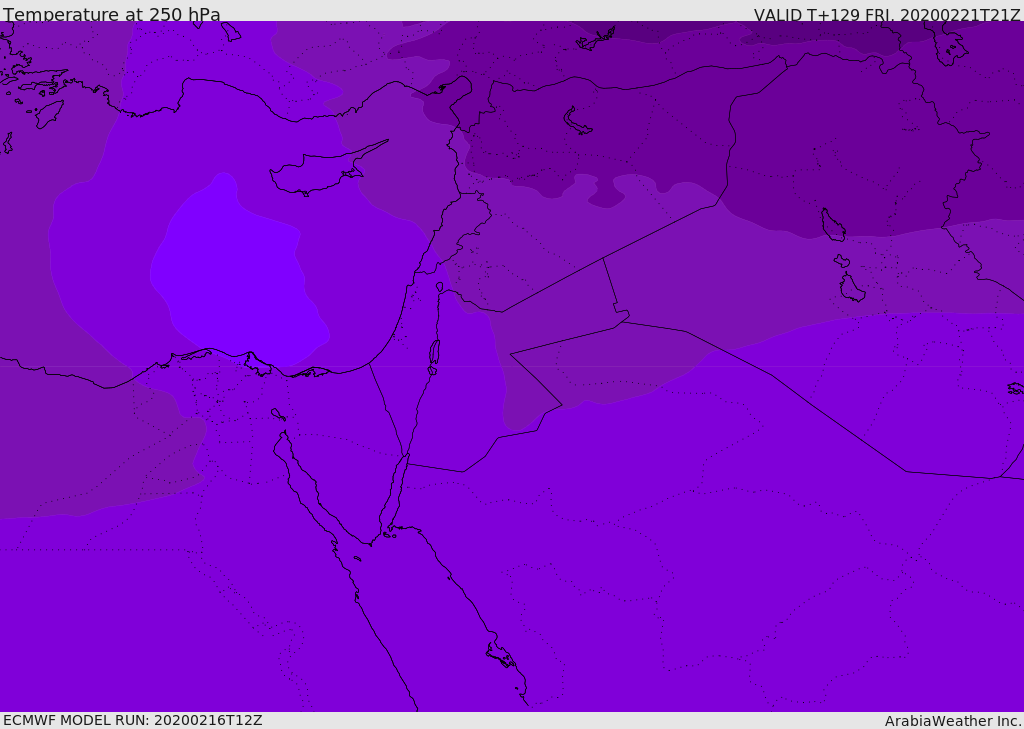Screen dimensions: 1024x729
Task: Click the elongated lake in northern Syria
Action: (x=578, y=121)
